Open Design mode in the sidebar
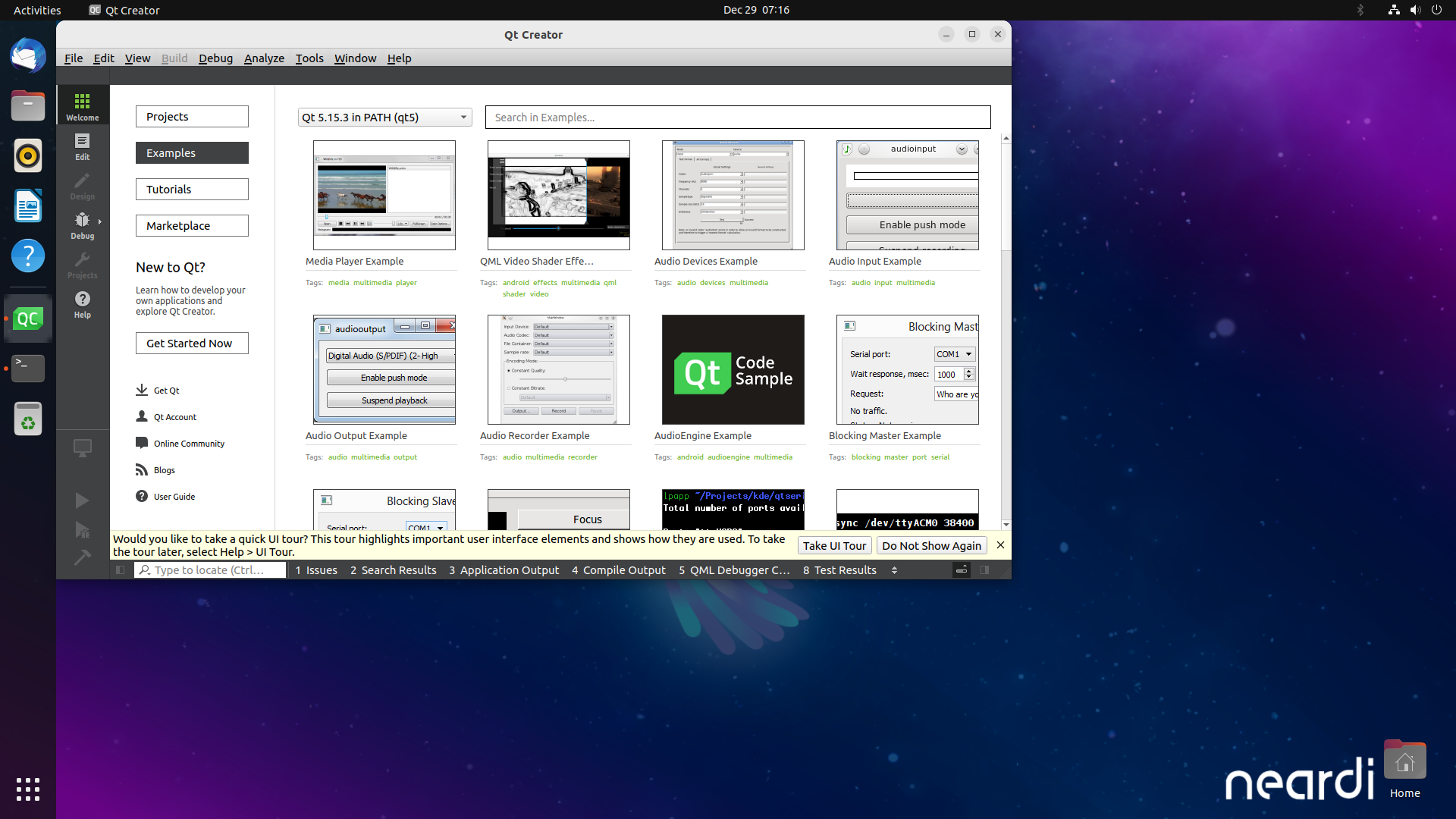Viewport: 1456px width, 819px height. (x=82, y=186)
